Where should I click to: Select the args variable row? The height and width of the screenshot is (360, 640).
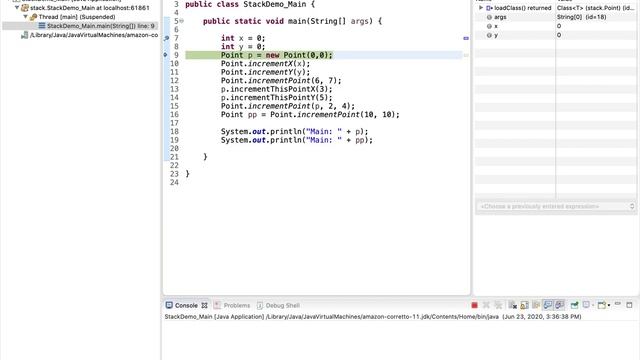[555, 17]
